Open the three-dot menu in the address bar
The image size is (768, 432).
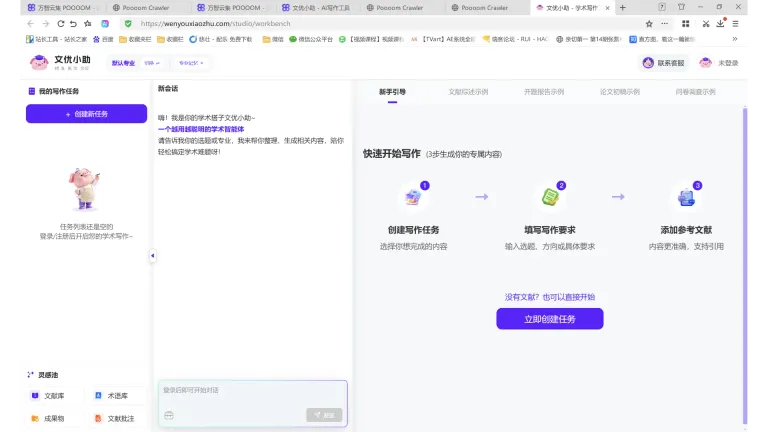pyautogui.click(x=665, y=24)
